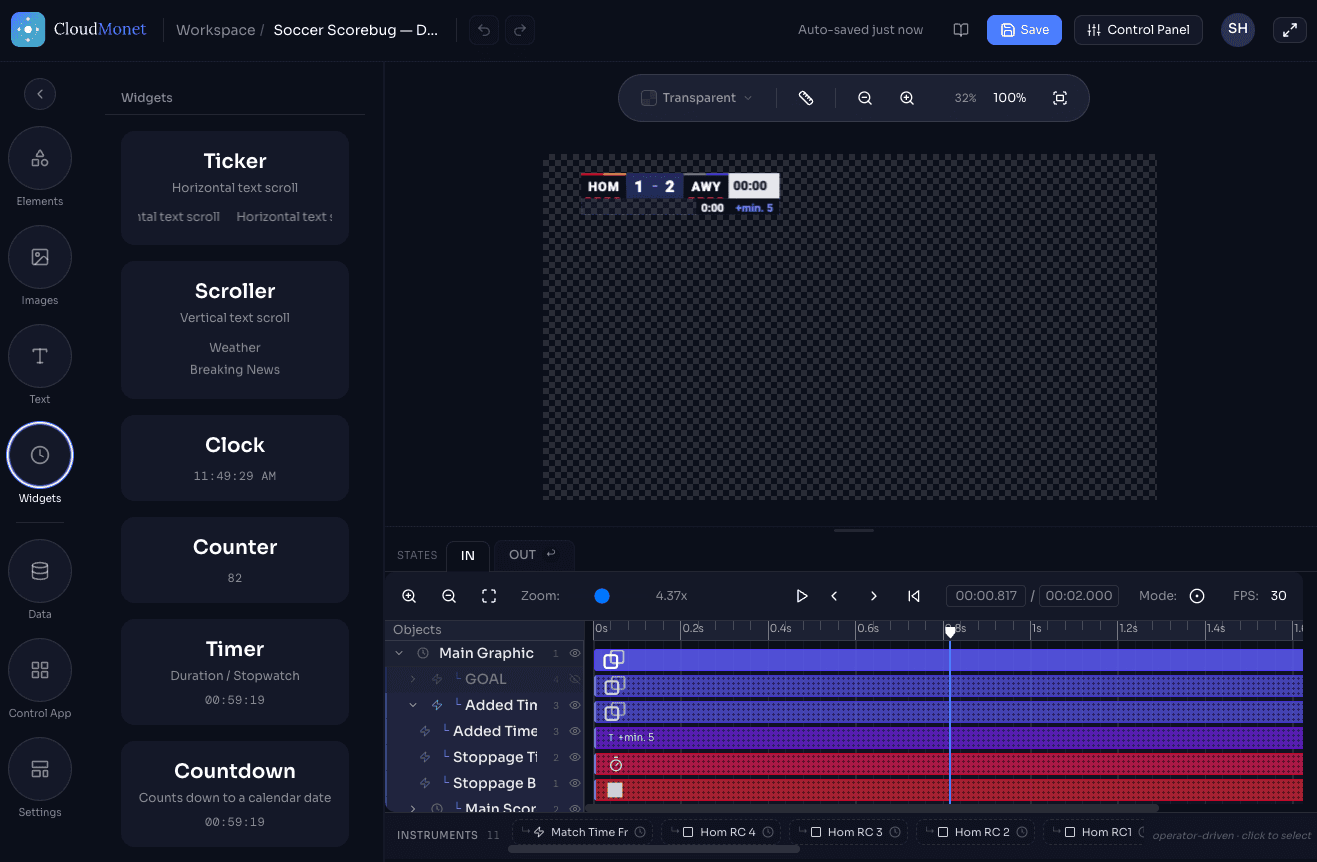
Task: Expand the Main Scor group
Action: tap(412, 808)
